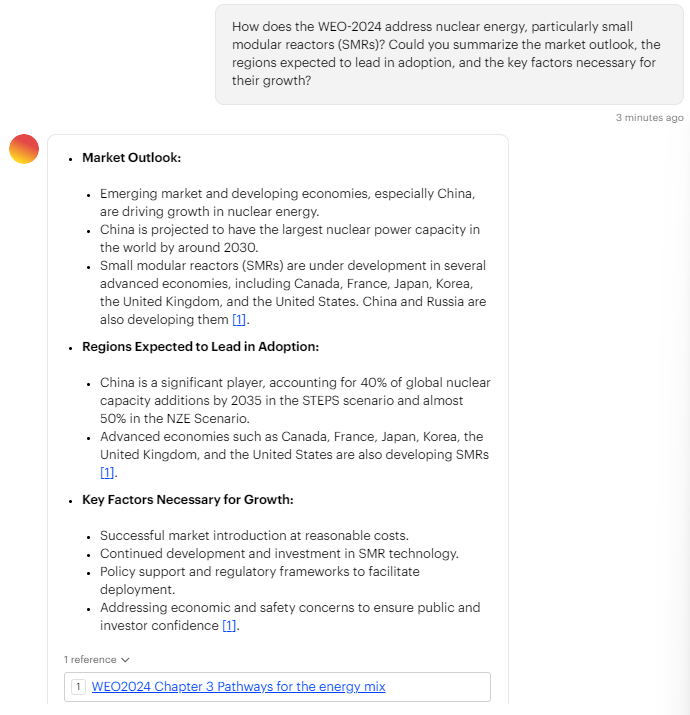Click "Continued development and investment" bullet
Image resolution: width=690 pixels, height=715 pixels.
(279, 554)
